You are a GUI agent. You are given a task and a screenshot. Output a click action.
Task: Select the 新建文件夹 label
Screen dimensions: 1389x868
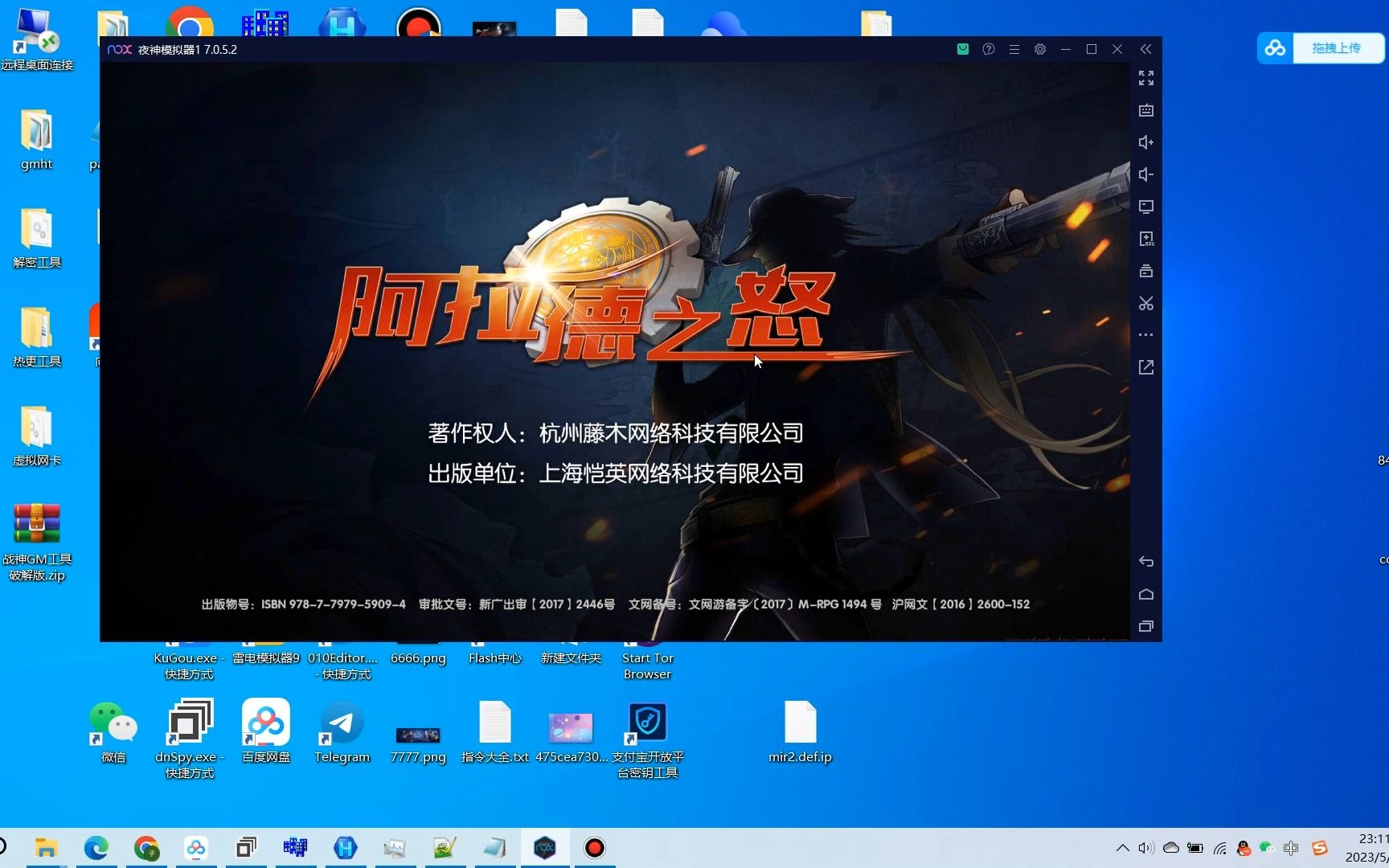tap(571, 658)
